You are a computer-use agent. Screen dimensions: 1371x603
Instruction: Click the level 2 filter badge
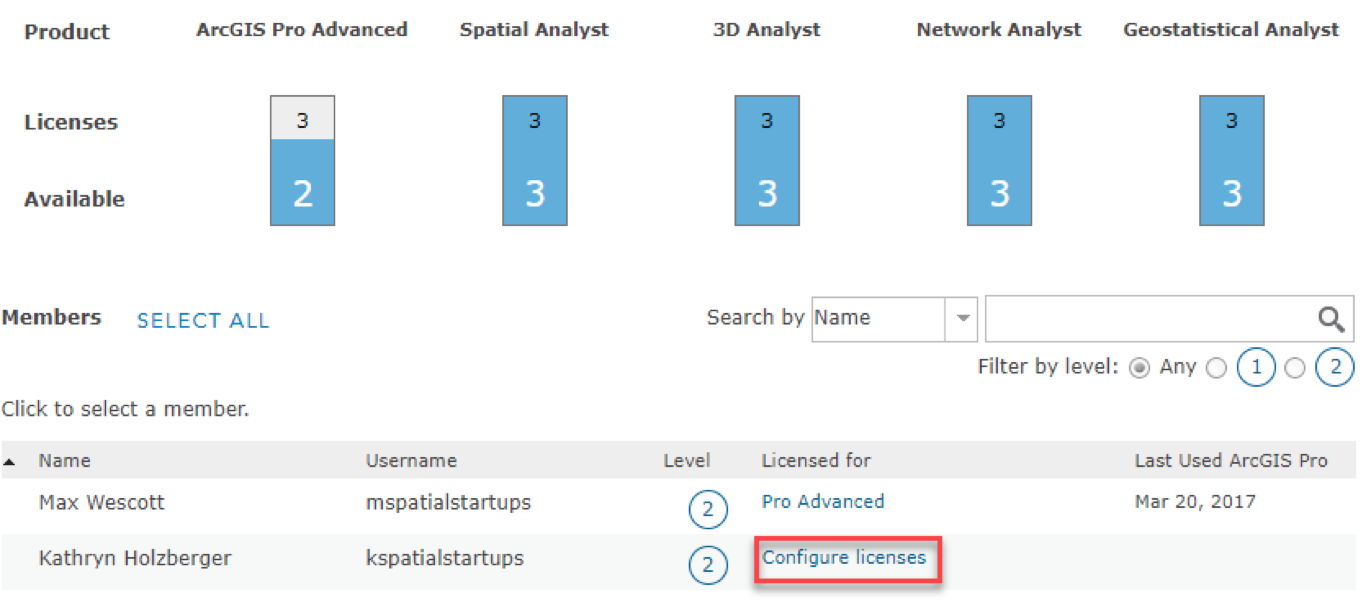(1335, 368)
